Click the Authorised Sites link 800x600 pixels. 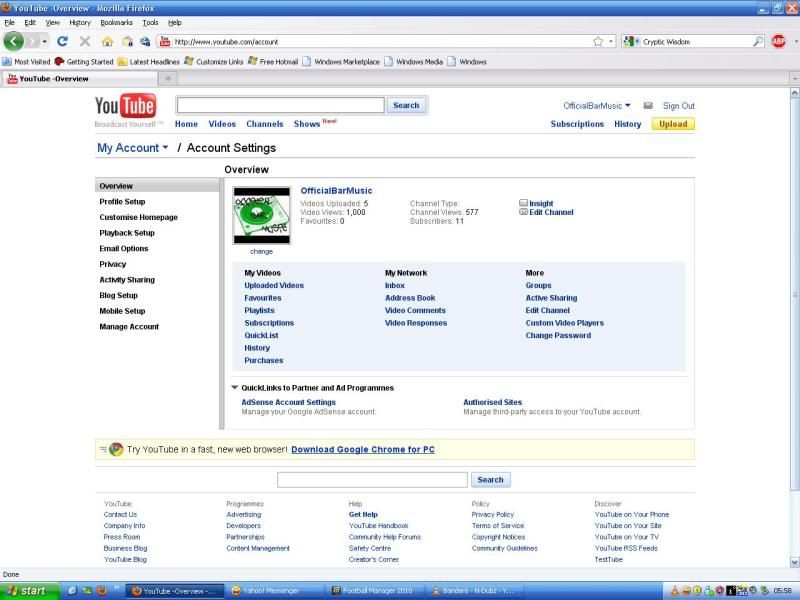[x=492, y=402]
